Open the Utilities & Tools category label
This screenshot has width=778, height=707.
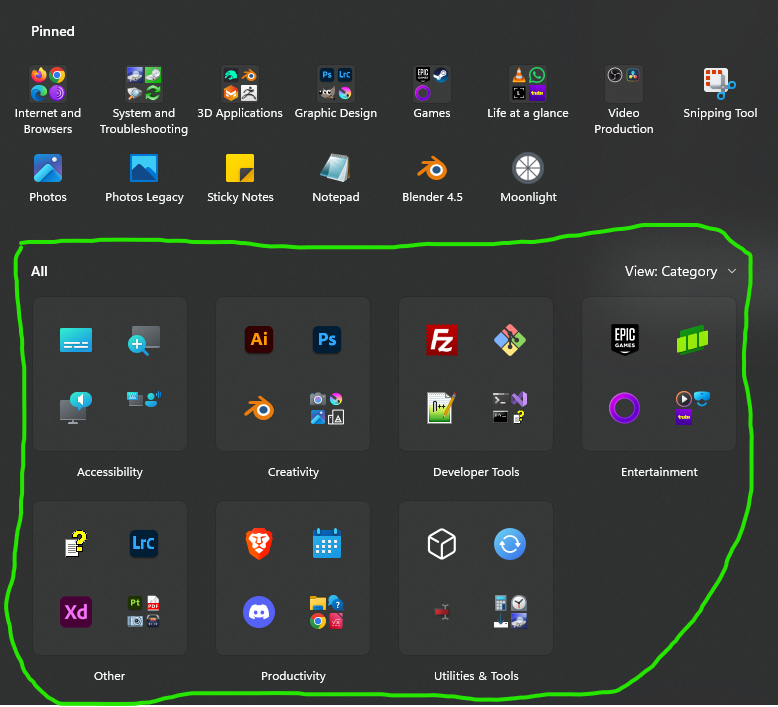[476, 676]
